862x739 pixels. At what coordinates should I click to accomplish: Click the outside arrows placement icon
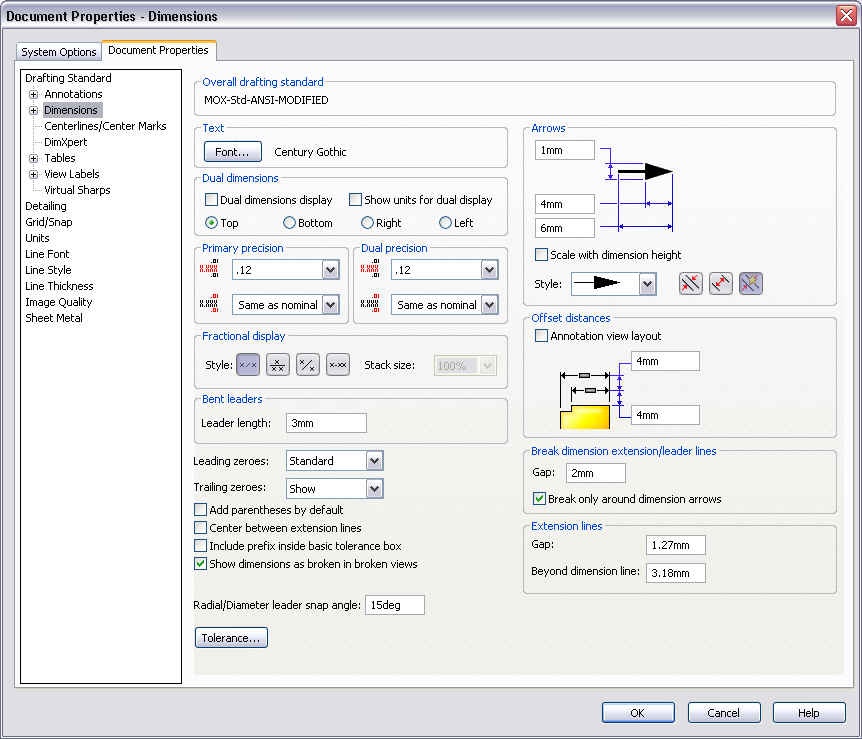pyautogui.click(x=690, y=284)
